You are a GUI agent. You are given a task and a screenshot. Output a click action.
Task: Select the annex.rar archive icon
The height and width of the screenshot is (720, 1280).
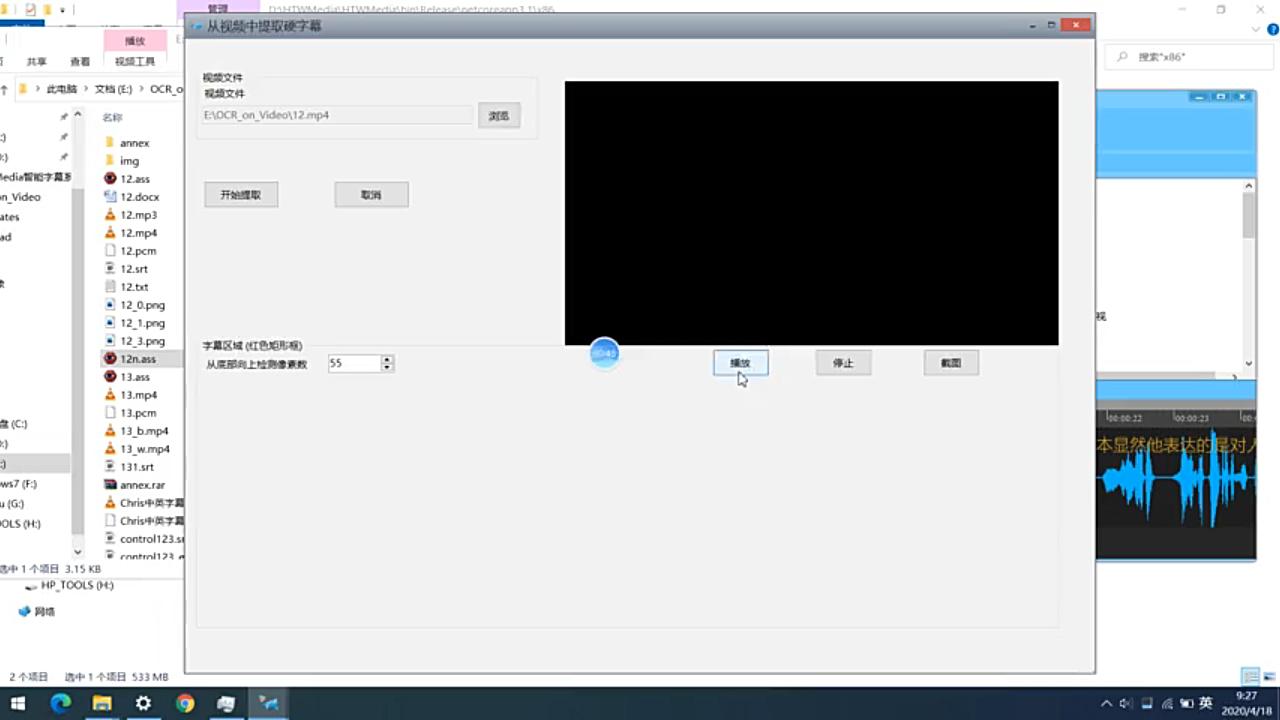111,485
